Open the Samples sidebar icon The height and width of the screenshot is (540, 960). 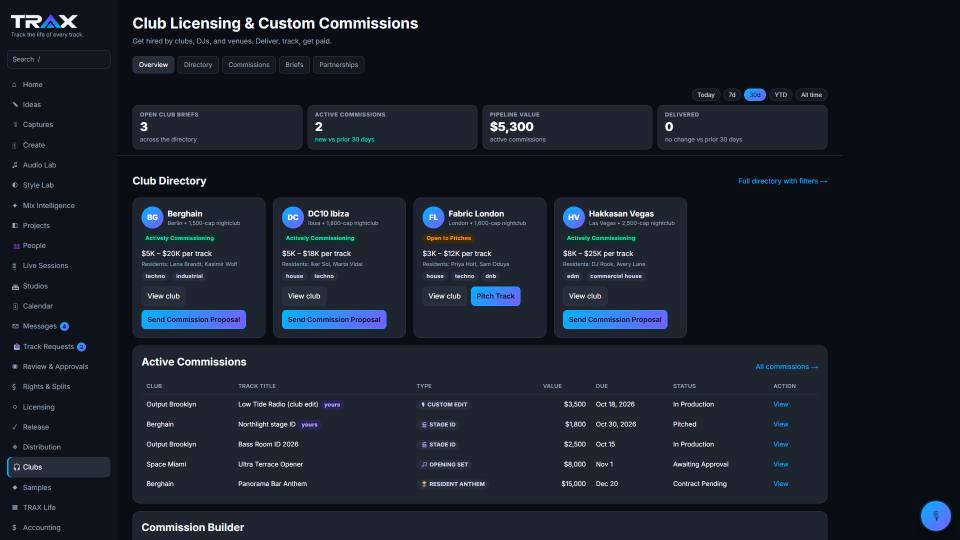(x=15, y=487)
